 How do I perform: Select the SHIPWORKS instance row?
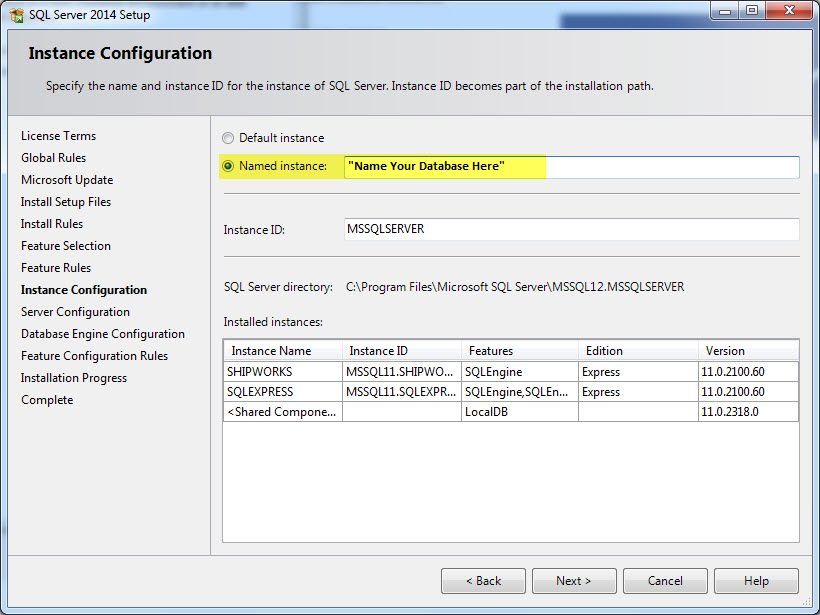[511, 372]
